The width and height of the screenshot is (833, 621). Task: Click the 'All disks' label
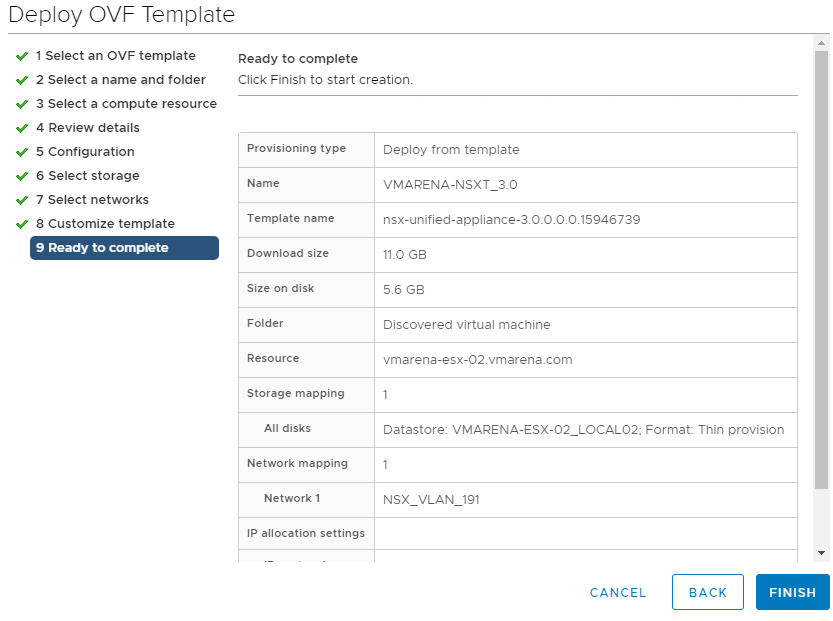pos(287,428)
